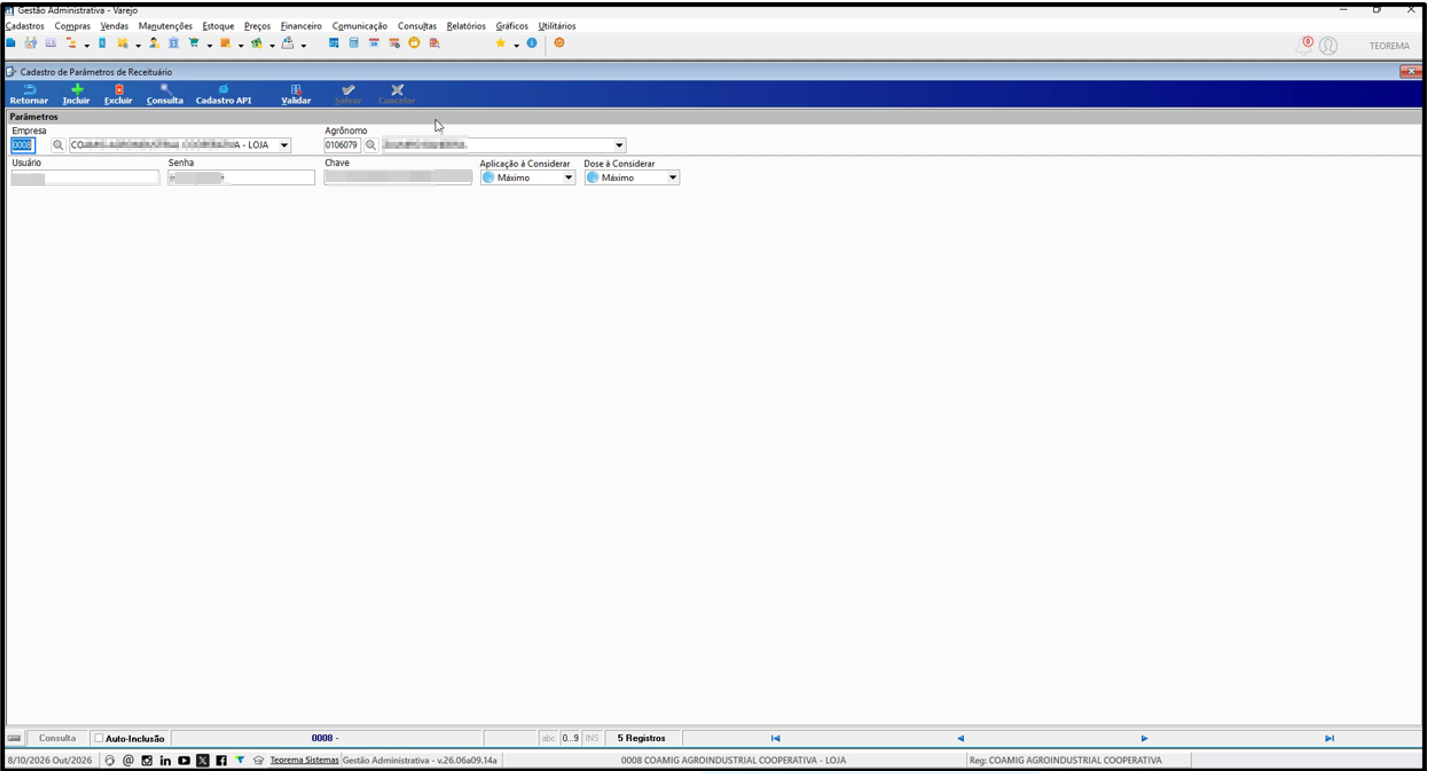Go to the previous record
This screenshot has width=1429, height=774.
coord(960,739)
